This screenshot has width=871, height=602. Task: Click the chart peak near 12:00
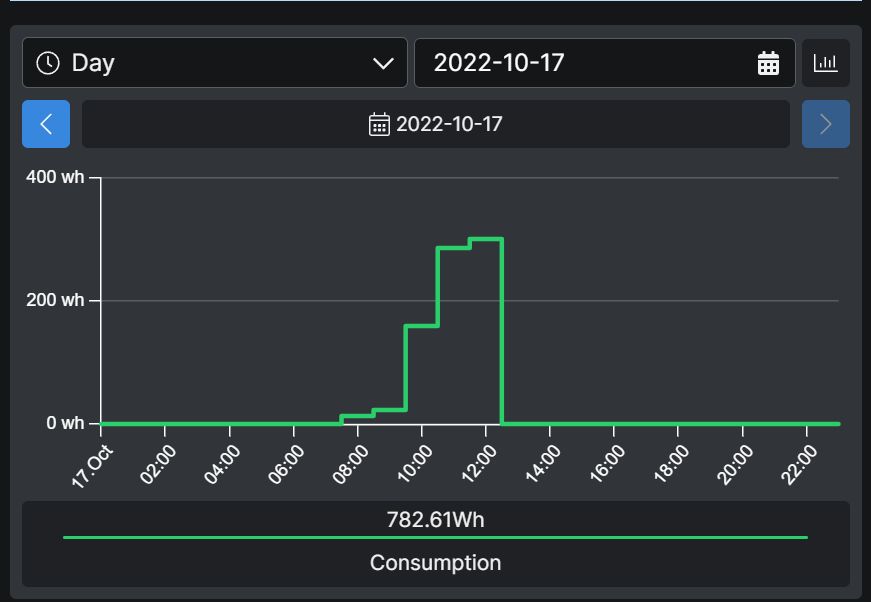(x=486, y=239)
